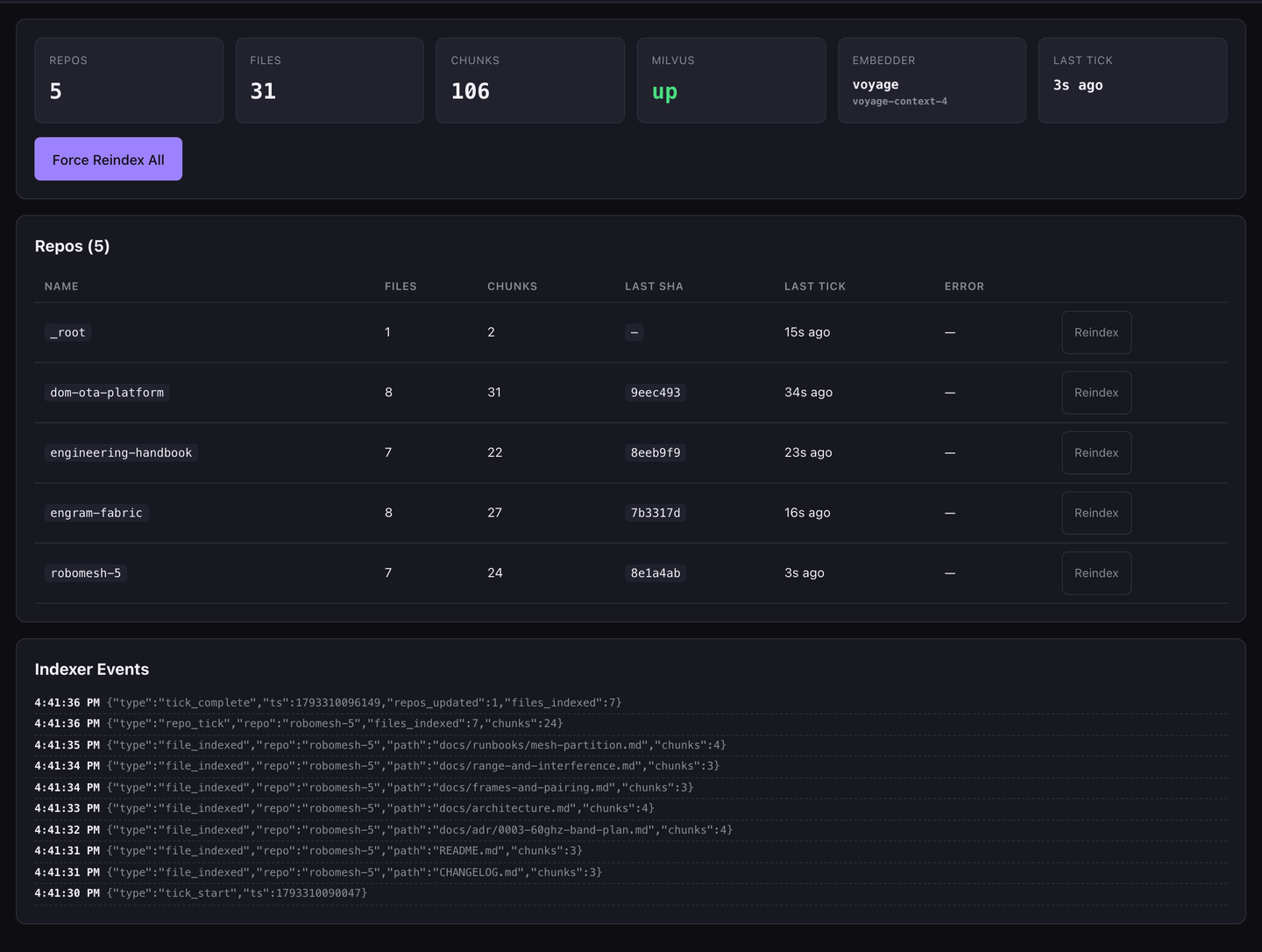
Task: Click the LAST SHA column header
Action: (x=654, y=287)
